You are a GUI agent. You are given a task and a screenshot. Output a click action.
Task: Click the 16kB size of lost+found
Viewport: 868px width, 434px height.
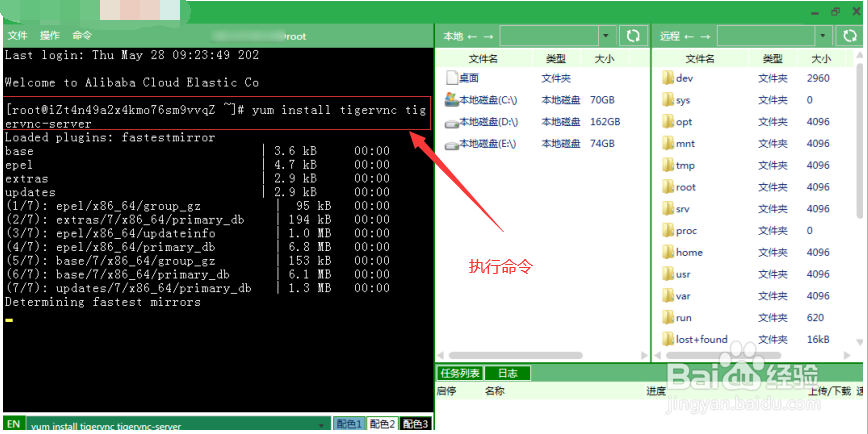click(x=818, y=339)
